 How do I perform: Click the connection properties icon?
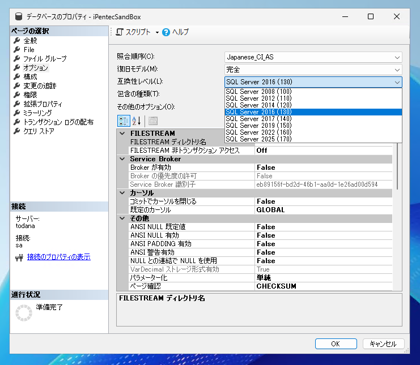(x=19, y=258)
